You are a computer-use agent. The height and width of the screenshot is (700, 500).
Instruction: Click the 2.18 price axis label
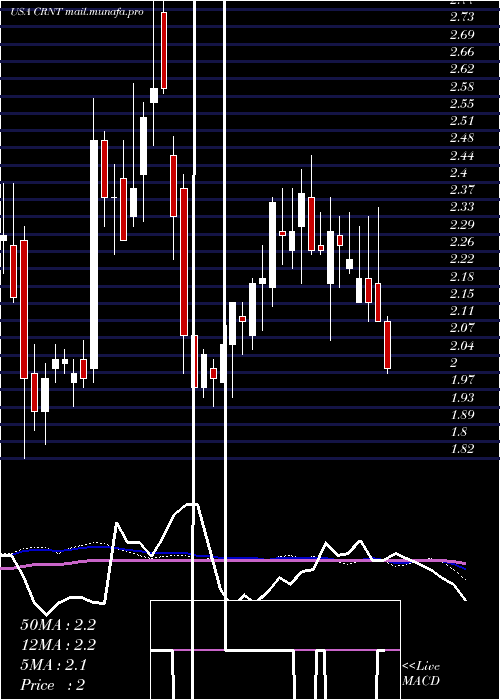click(x=462, y=276)
